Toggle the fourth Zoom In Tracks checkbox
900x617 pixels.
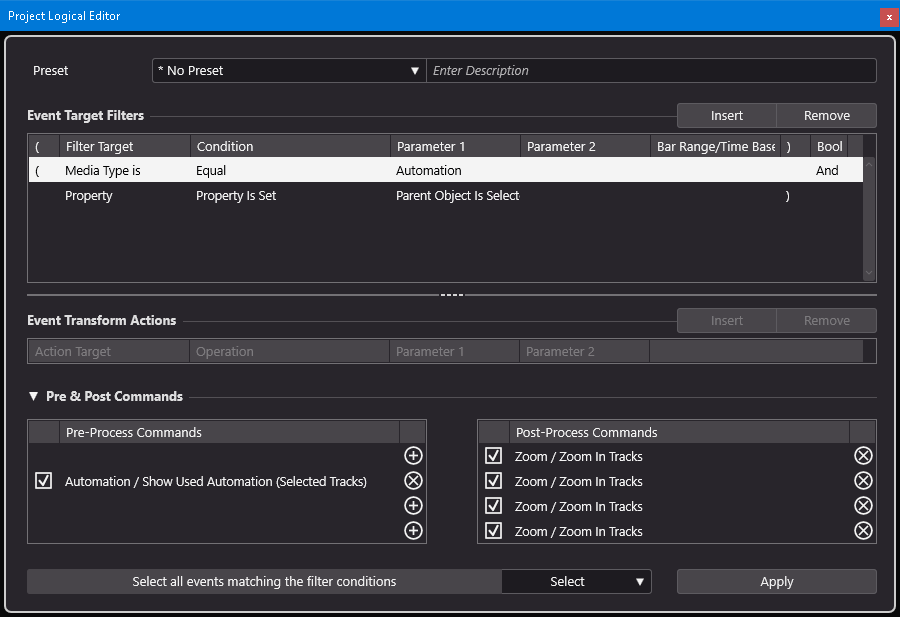493,531
